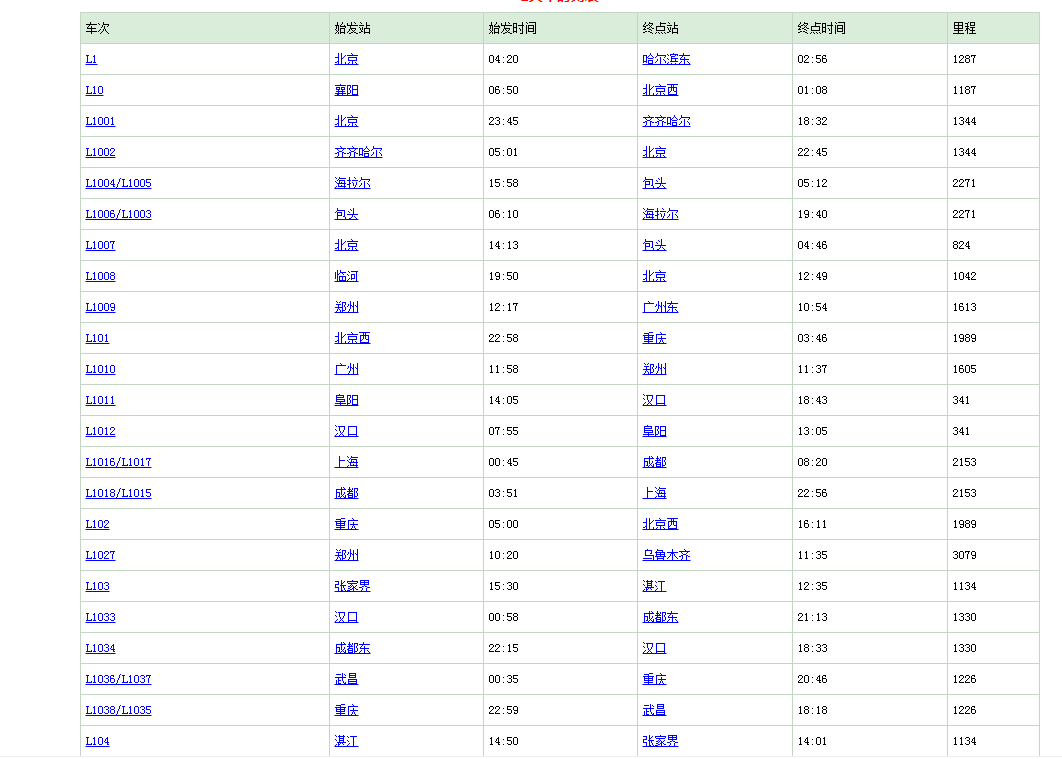This screenshot has width=1062, height=759.
Task: Click the 乌鲁木齐 terminal station link
Action: pos(666,555)
